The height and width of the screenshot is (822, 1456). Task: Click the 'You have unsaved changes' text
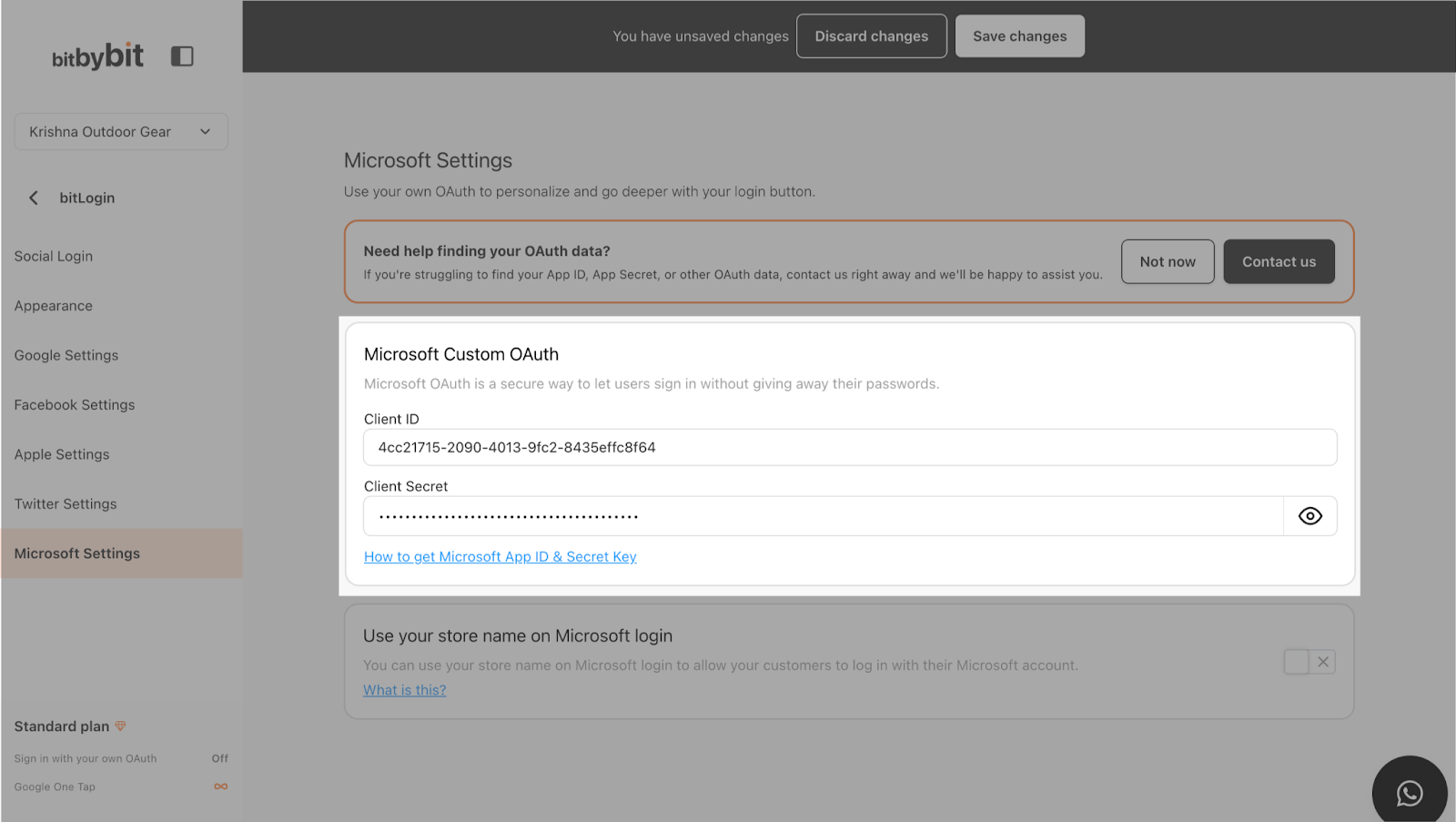[x=701, y=36]
